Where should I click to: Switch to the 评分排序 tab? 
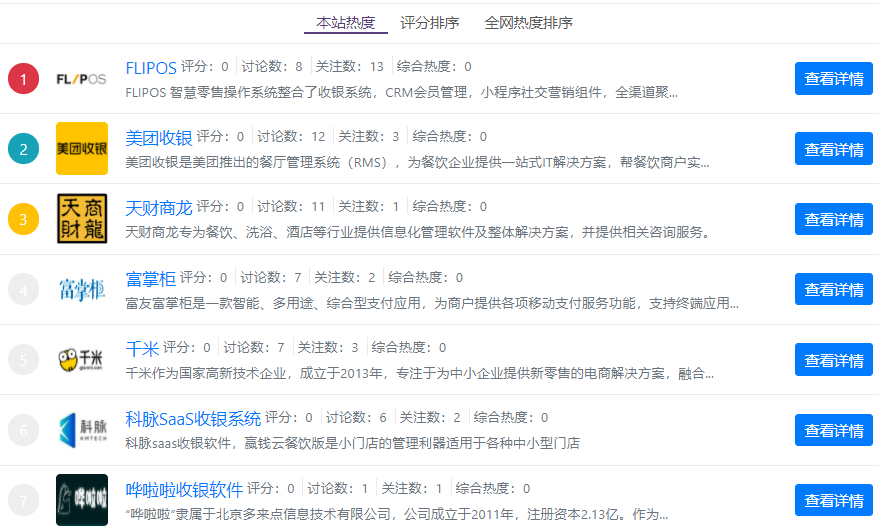[430, 22]
